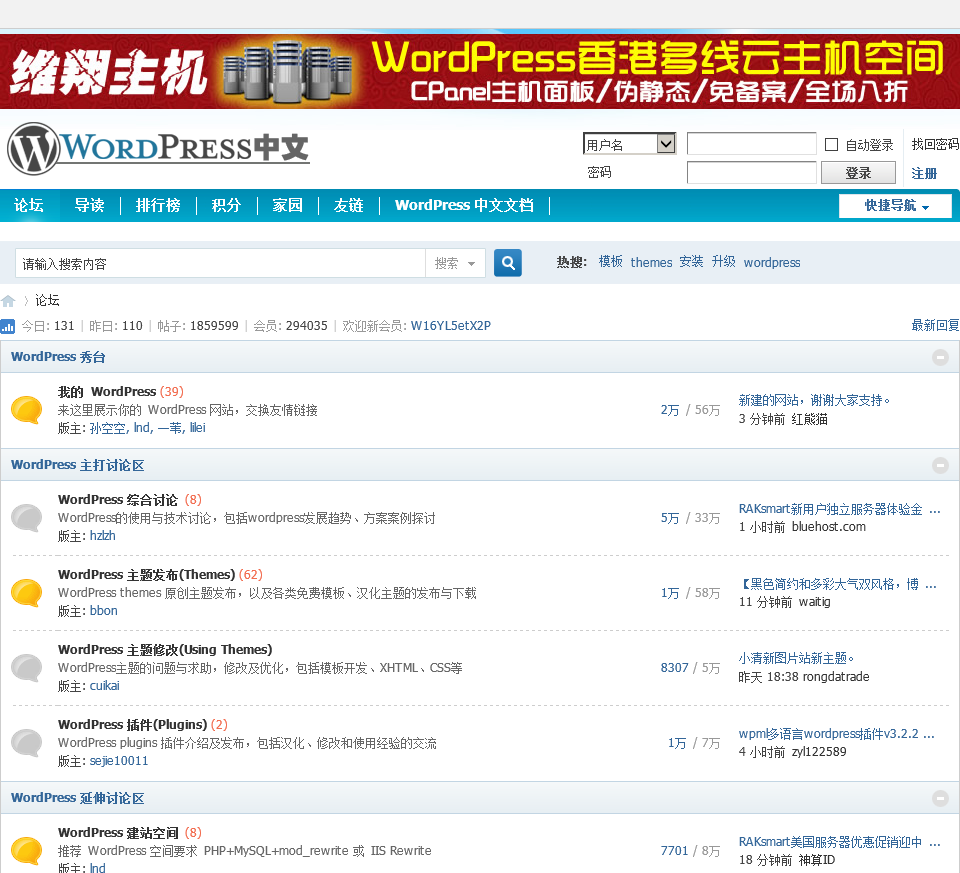Click the 请输入搜索内容 search box

(220, 263)
